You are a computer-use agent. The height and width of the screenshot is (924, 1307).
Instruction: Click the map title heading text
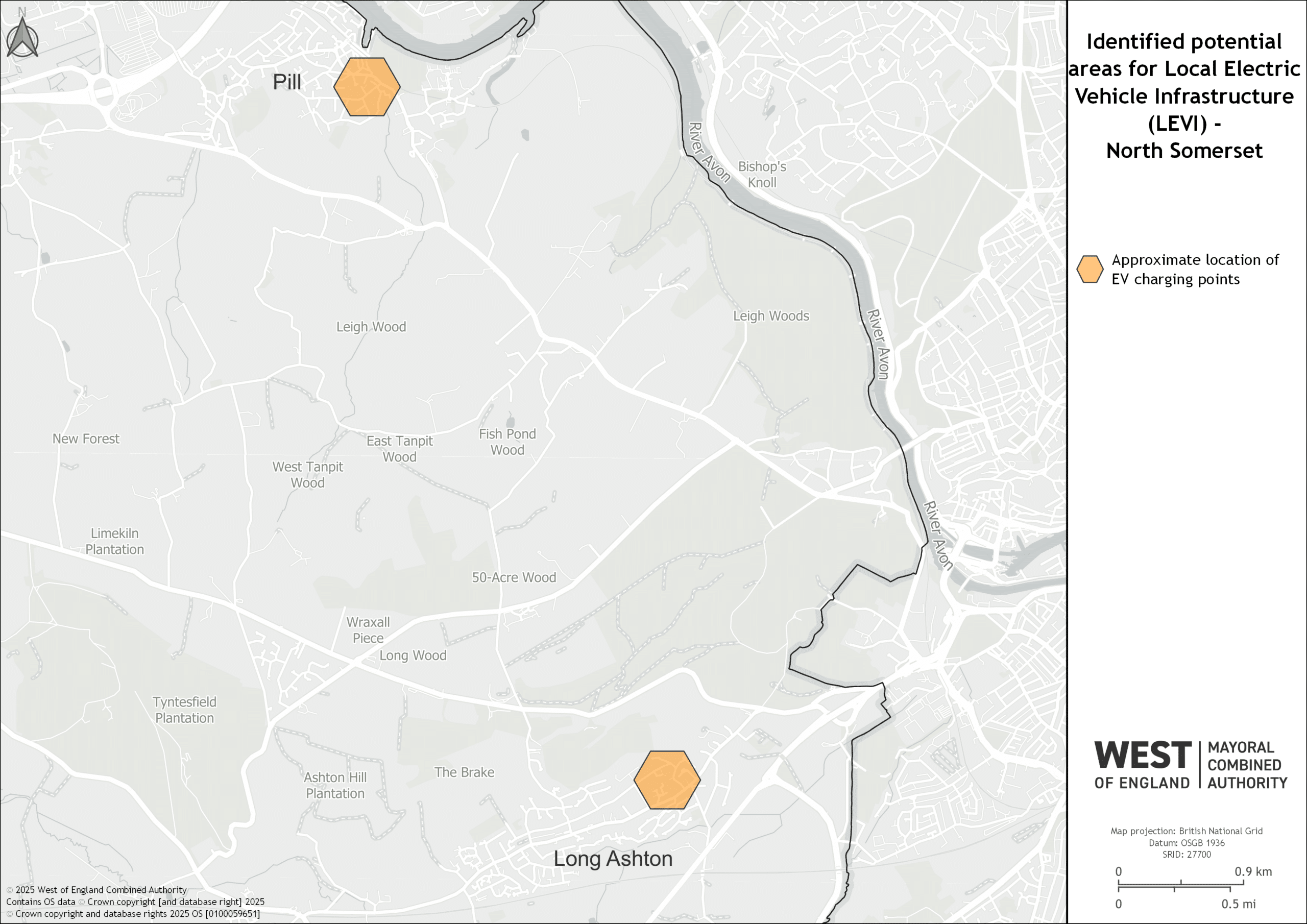(1184, 95)
